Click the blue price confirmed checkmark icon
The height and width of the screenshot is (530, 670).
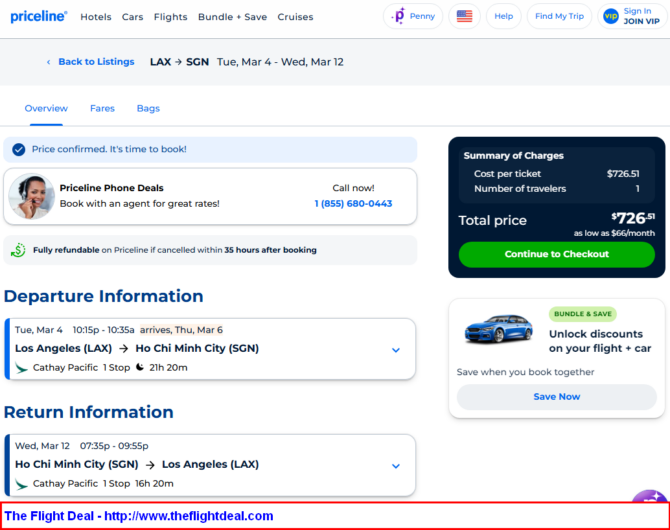point(18,150)
